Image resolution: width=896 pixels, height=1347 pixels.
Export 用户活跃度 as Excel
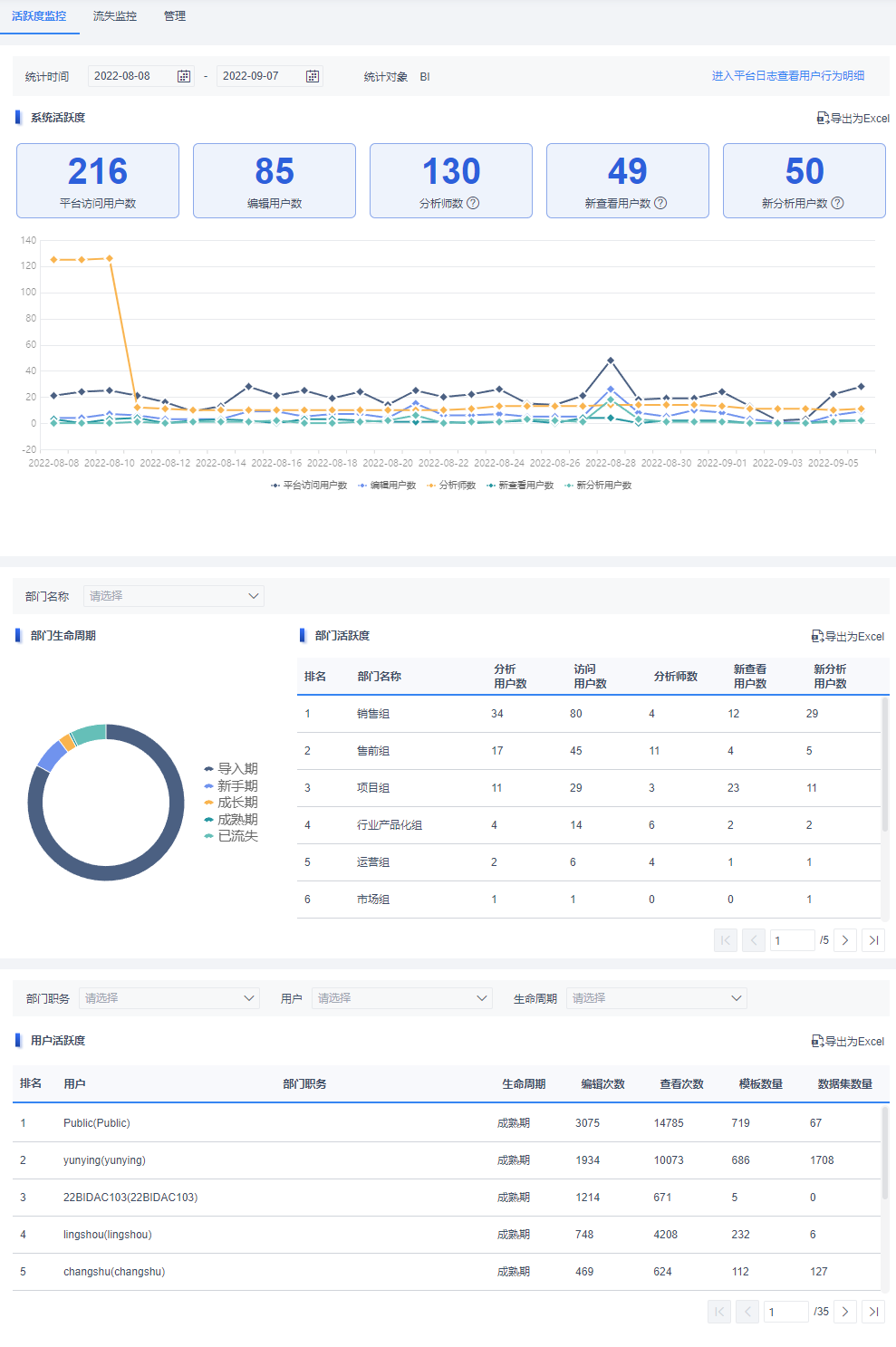848,1041
